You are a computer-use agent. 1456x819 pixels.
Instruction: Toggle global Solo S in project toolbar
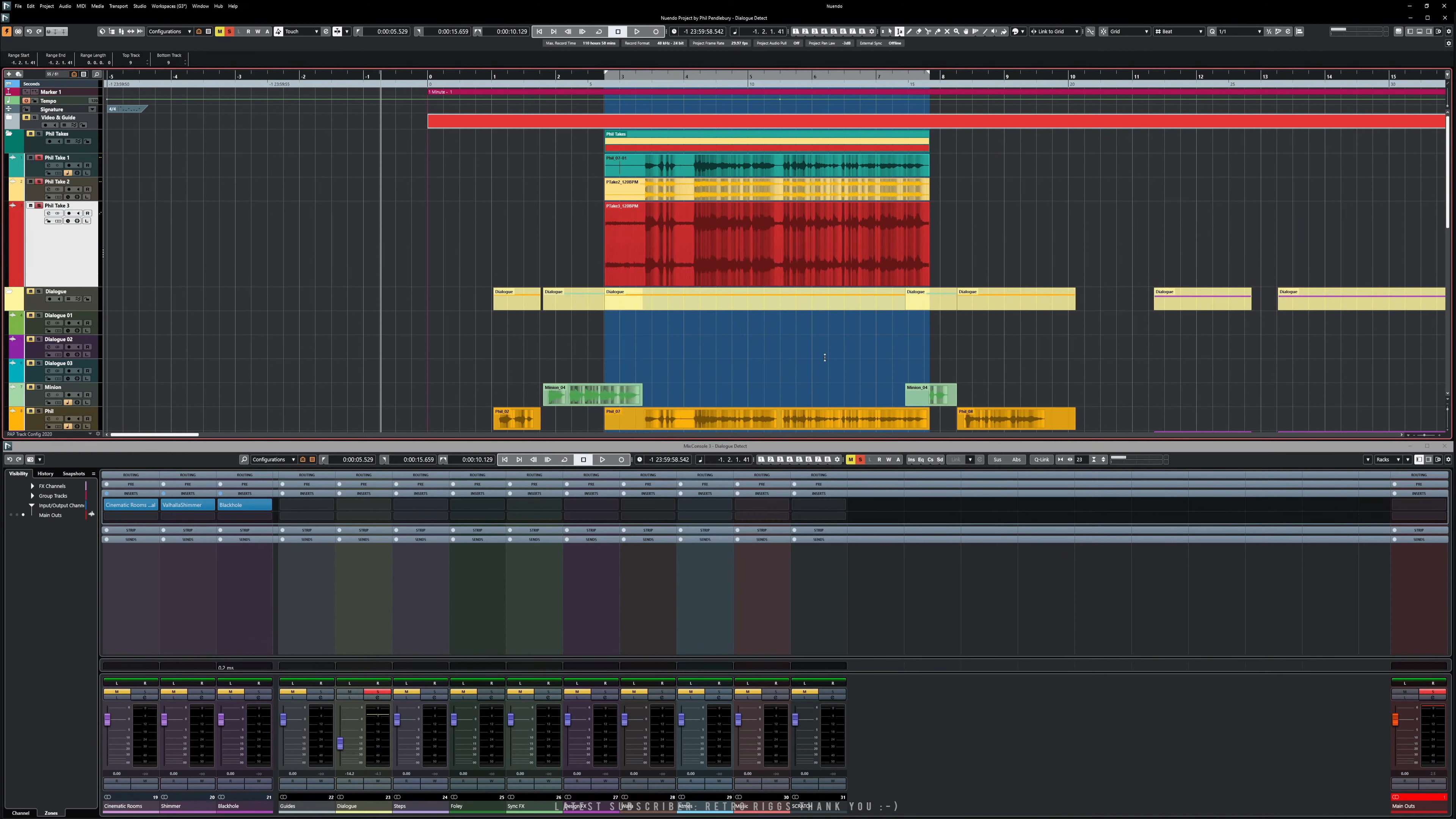tap(229, 31)
